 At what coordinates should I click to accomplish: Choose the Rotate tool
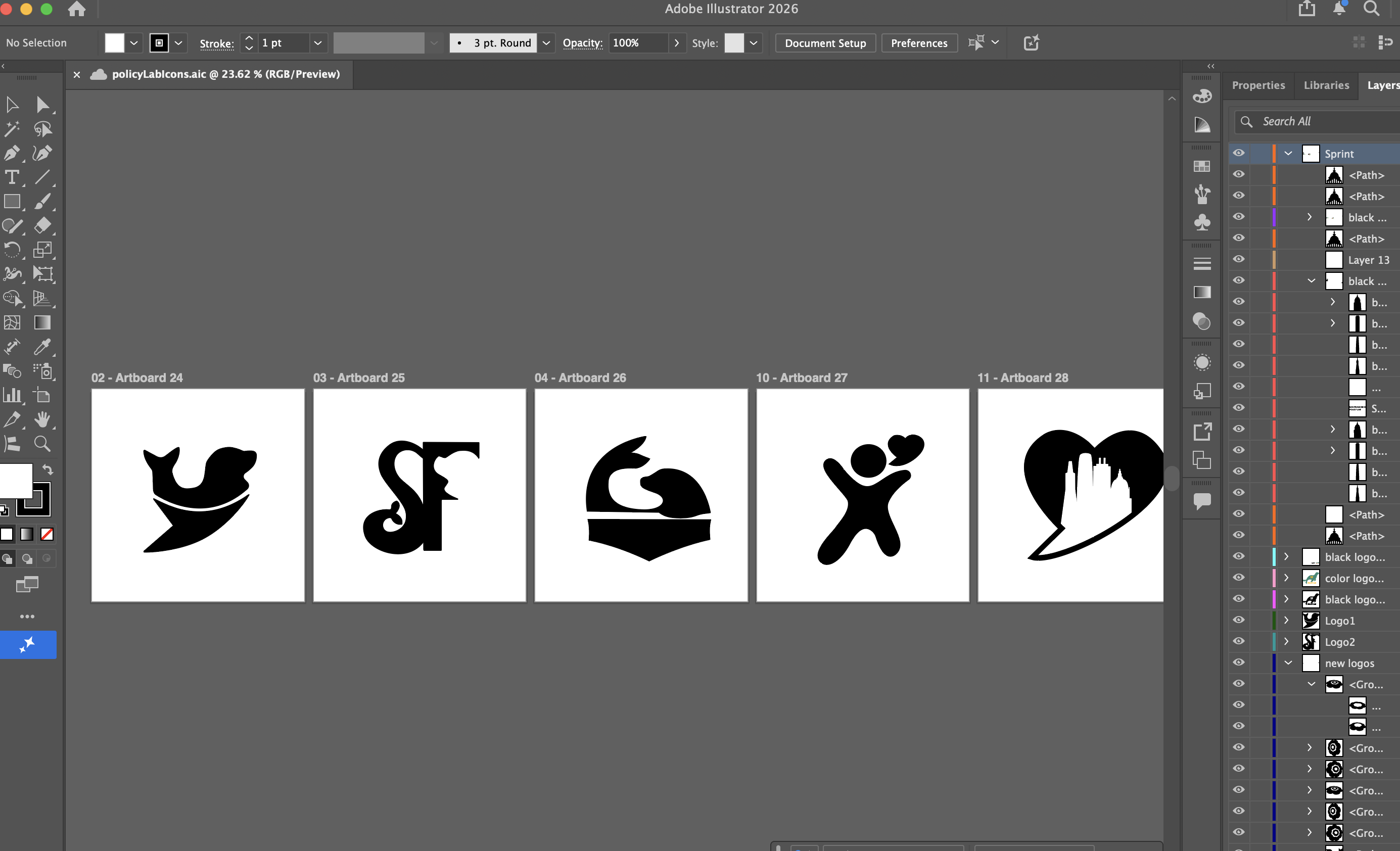coord(12,250)
